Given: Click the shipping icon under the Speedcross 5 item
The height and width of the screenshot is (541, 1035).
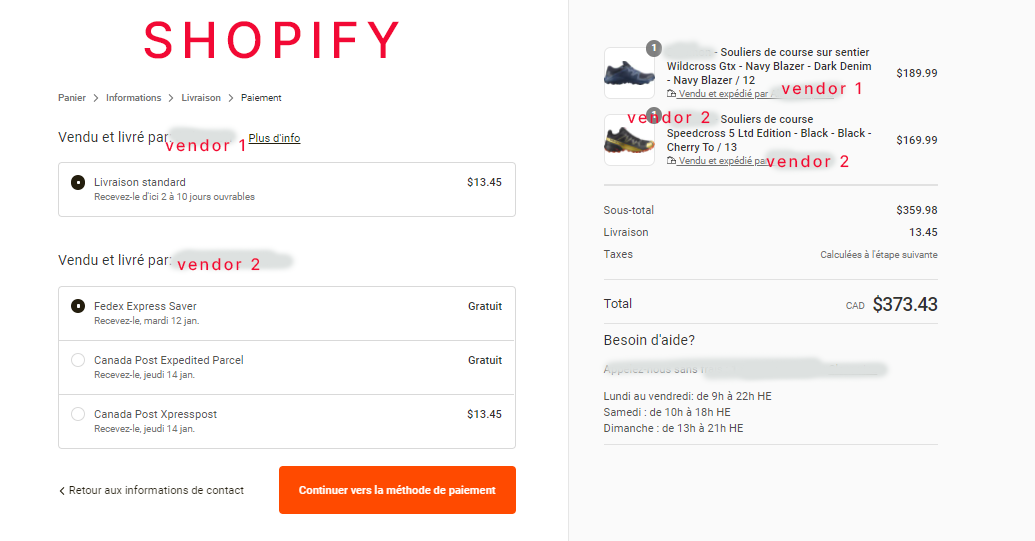Looking at the screenshot, I should (671, 160).
